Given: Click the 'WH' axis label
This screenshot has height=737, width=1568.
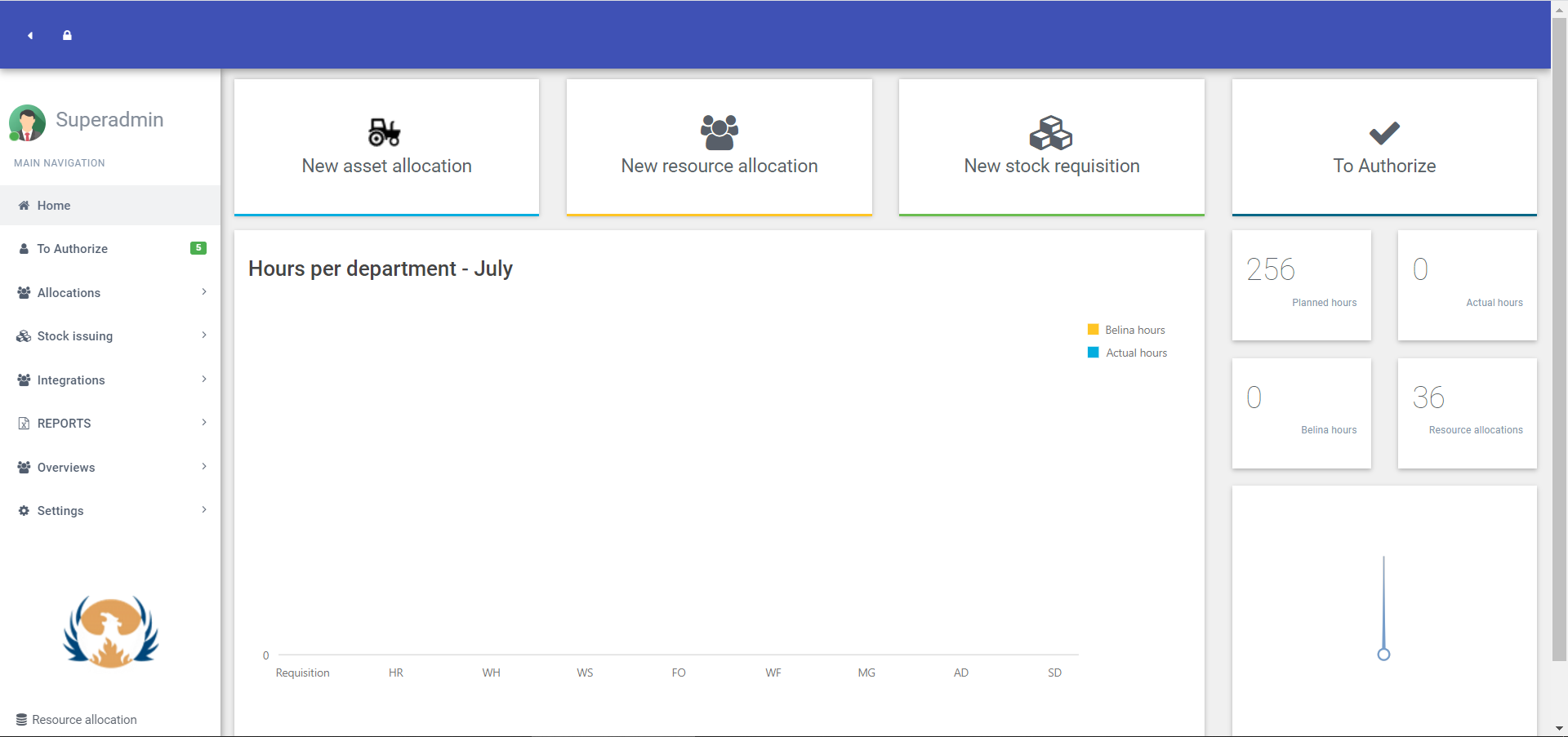Looking at the screenshot, I should 491,673.
